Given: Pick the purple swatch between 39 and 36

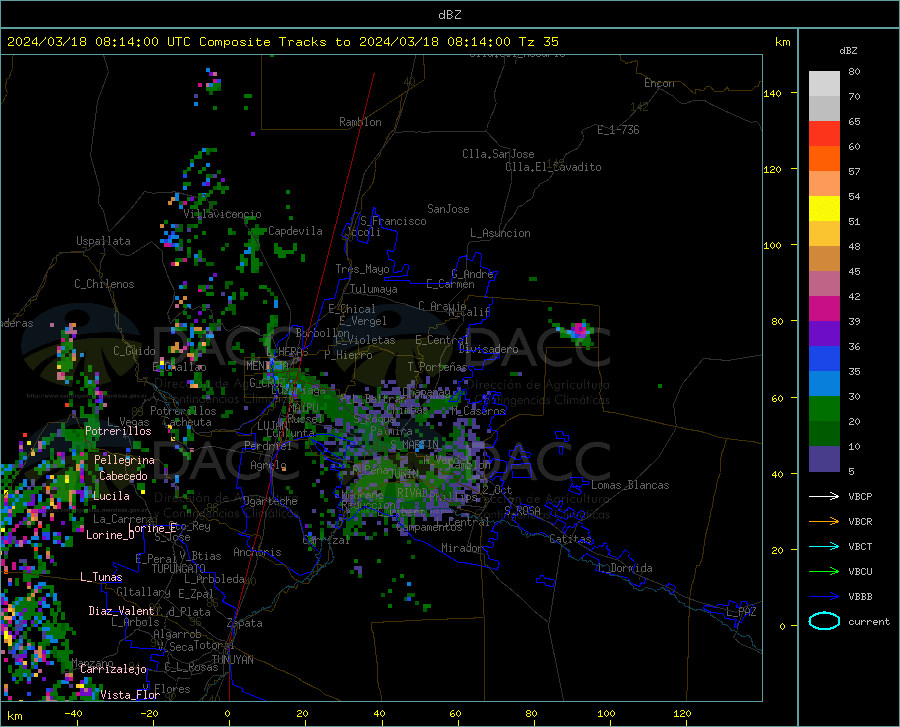Looking at the screenshot, I should 824,334.
